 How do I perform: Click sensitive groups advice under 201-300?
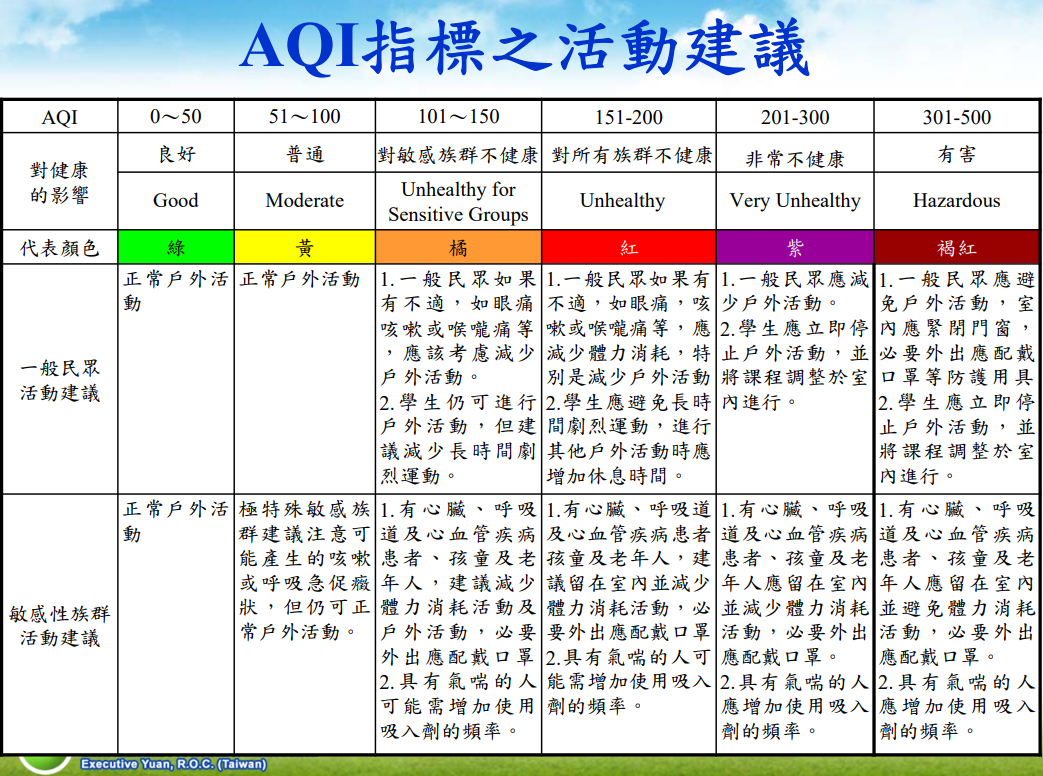tap(795, 624)
